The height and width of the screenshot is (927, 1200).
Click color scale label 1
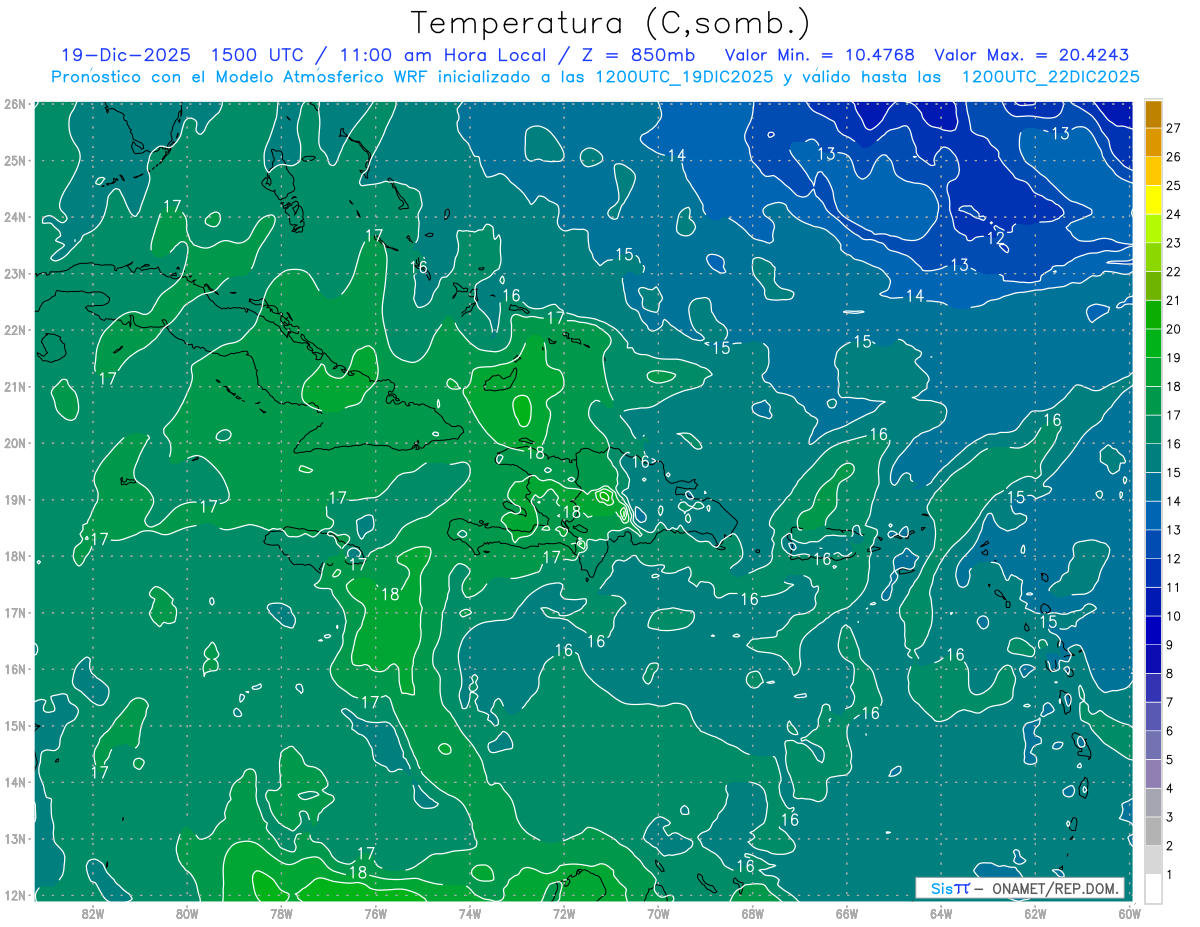[1169, 874]
